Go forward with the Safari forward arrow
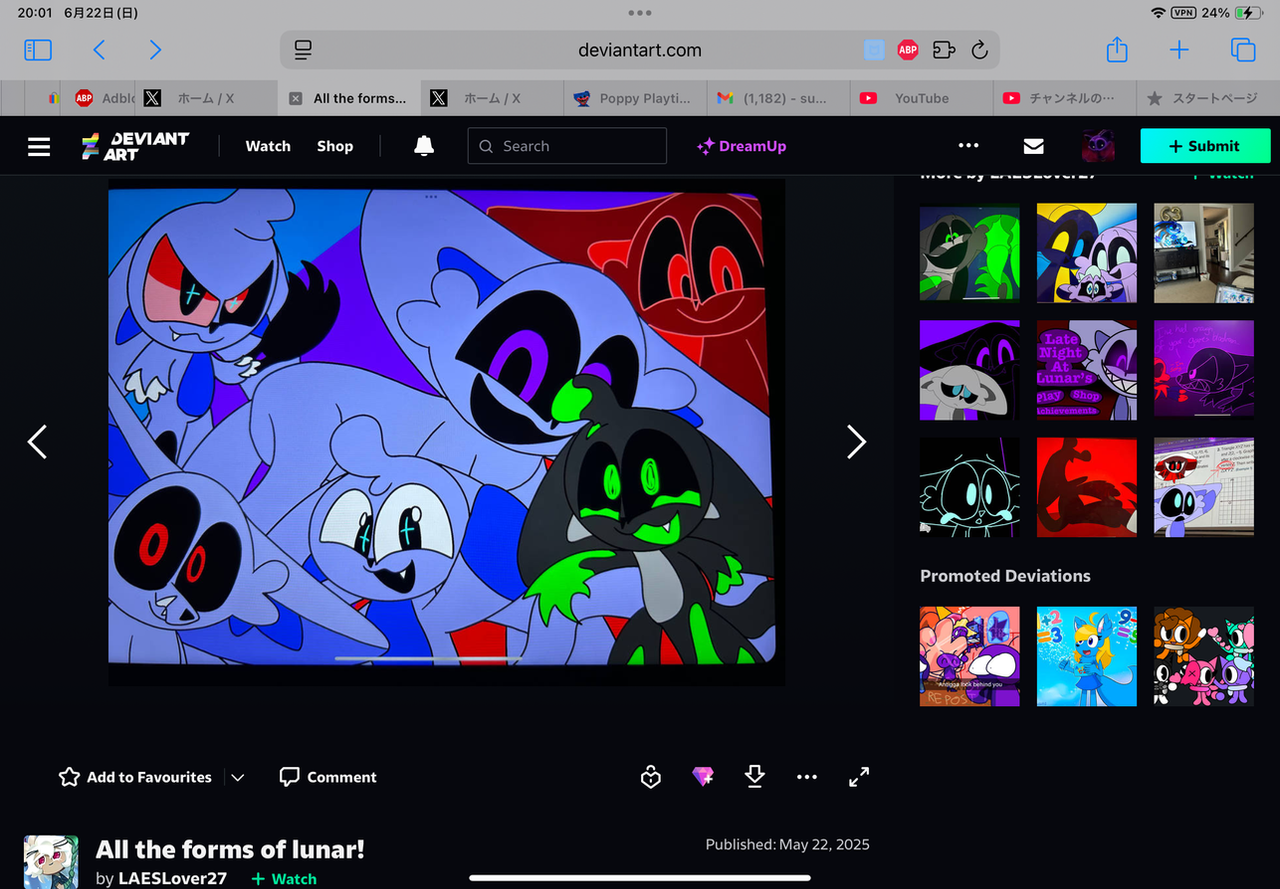 tap(154, 50)
